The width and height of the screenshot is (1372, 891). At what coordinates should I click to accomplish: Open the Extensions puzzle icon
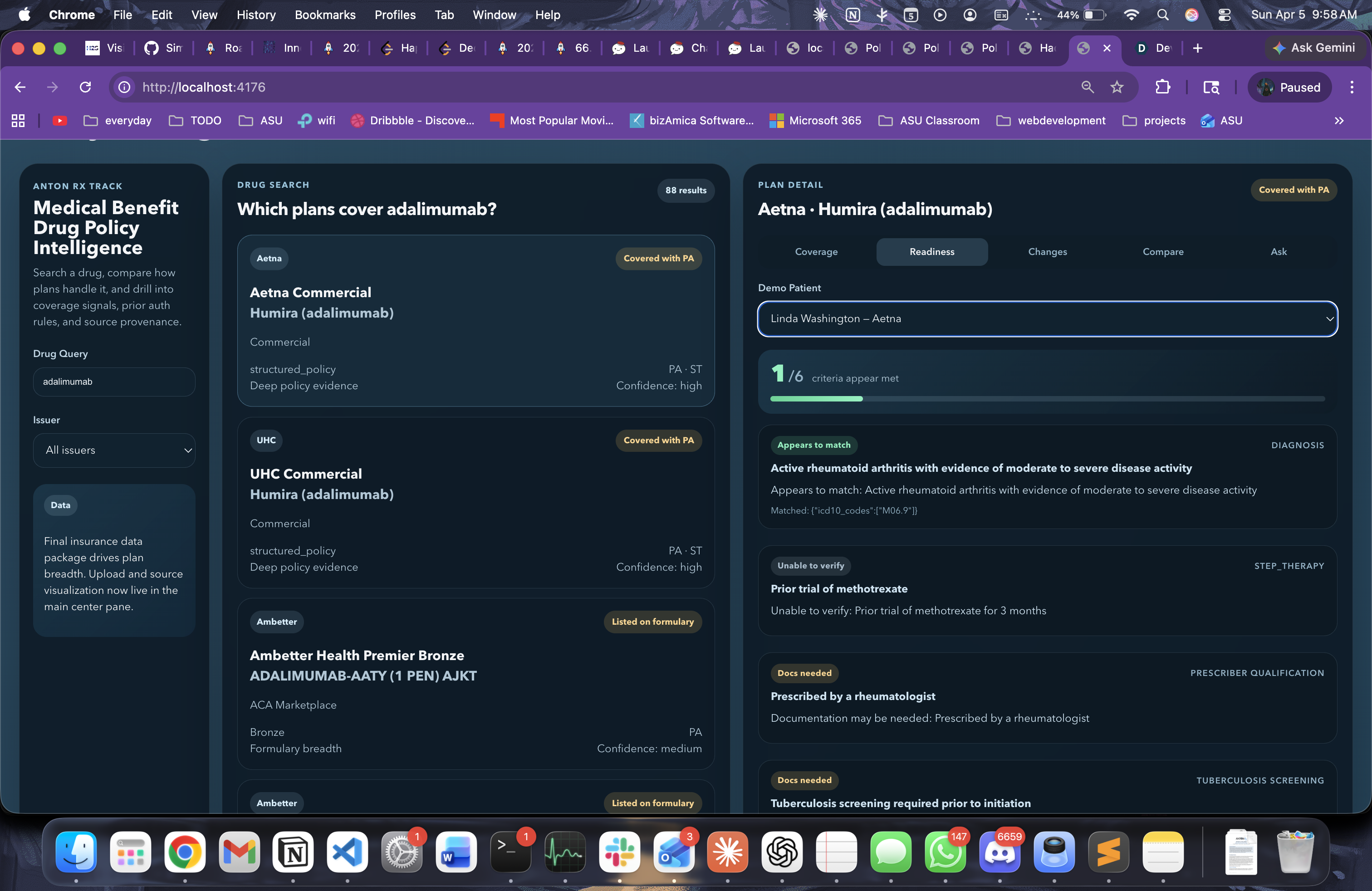1162,87
